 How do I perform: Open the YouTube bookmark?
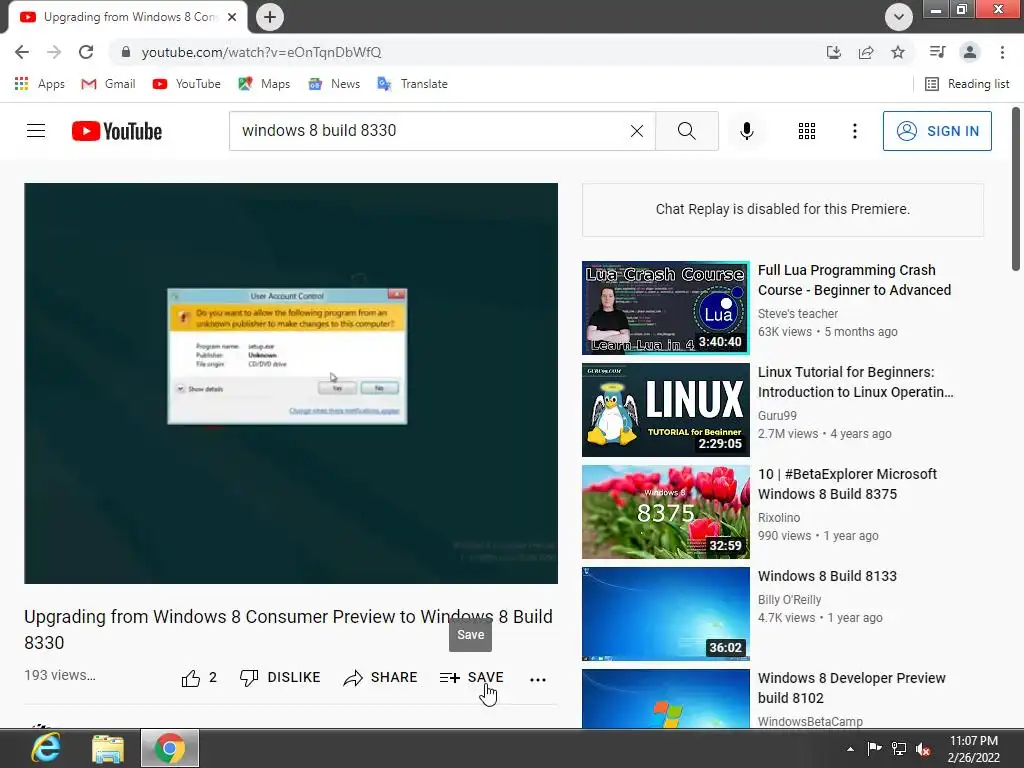point(186,84)
